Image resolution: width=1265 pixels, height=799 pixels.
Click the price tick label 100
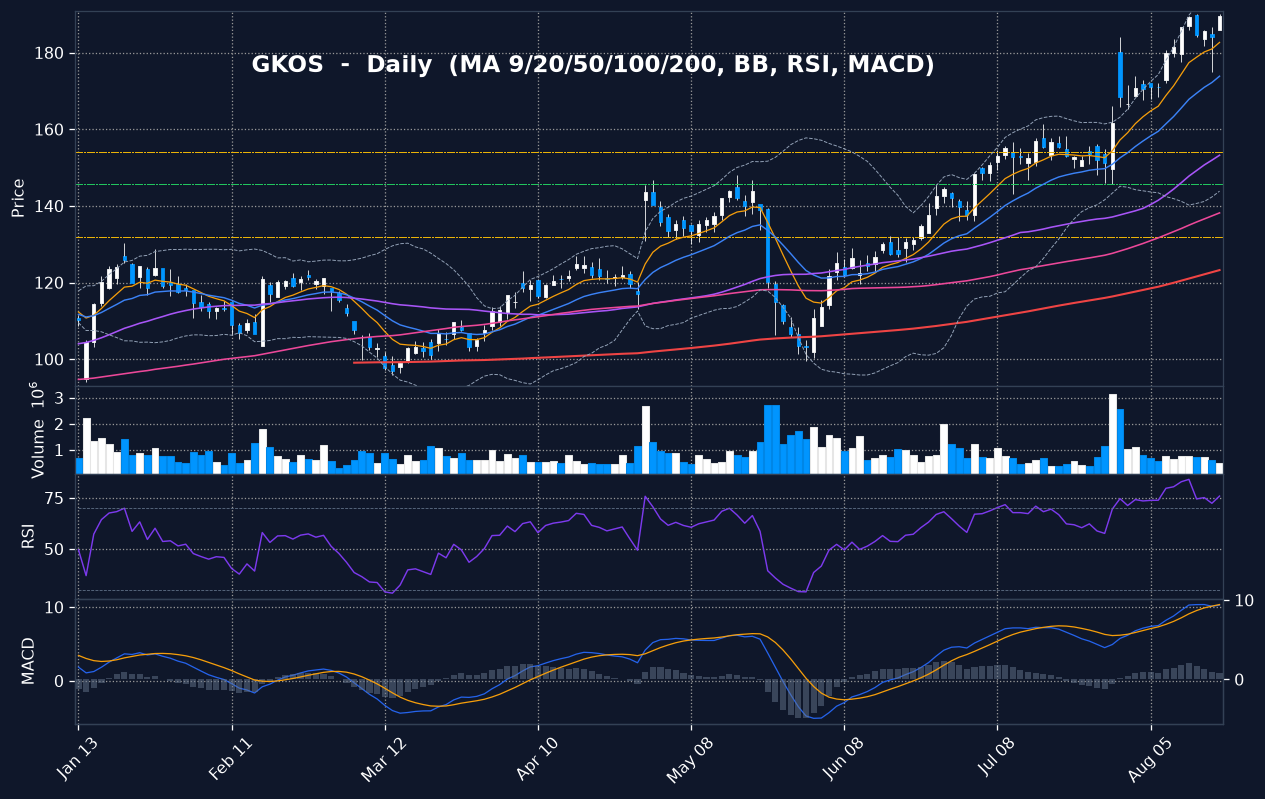pos(51,360)
